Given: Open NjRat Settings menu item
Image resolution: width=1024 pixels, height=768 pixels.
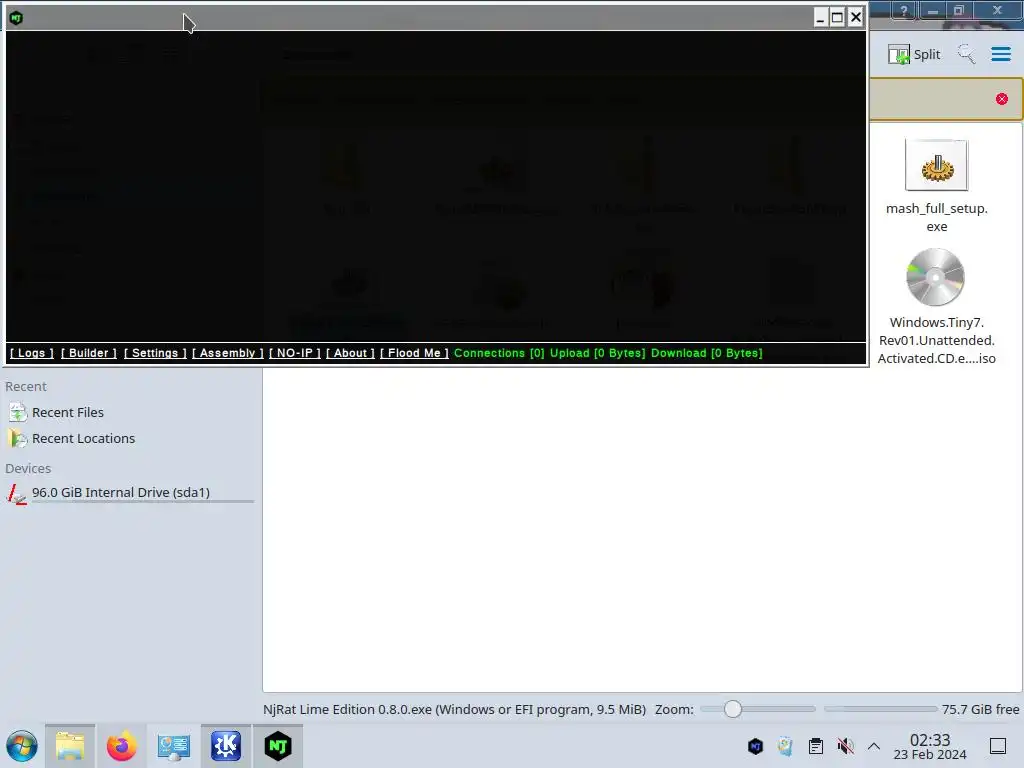Looking at the screenshot, I should [155, 353].
